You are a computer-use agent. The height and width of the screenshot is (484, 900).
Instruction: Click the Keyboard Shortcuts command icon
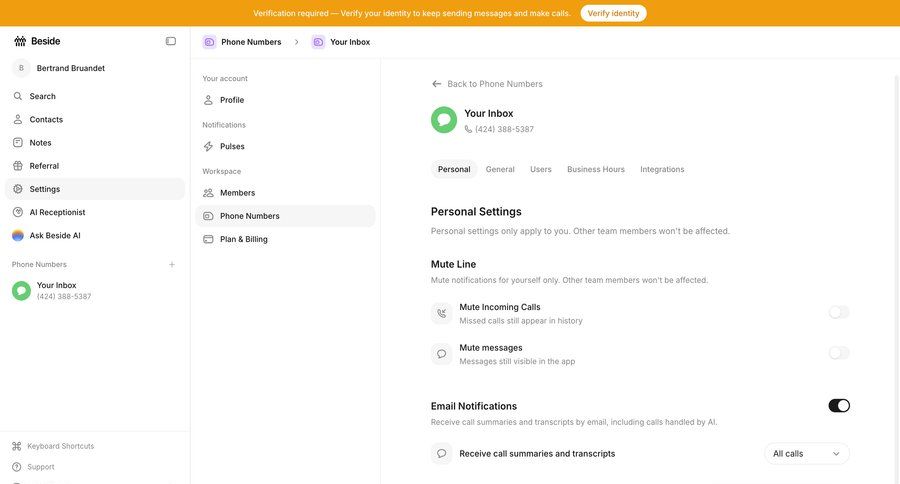pos(17,446)
